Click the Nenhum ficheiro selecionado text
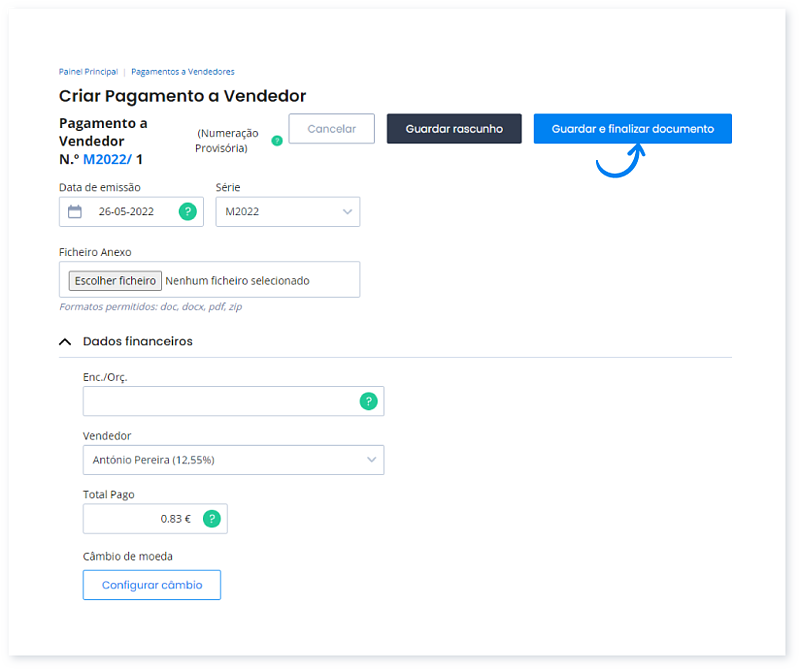Viewport: 800px width, 670px height. pos(238,281)
